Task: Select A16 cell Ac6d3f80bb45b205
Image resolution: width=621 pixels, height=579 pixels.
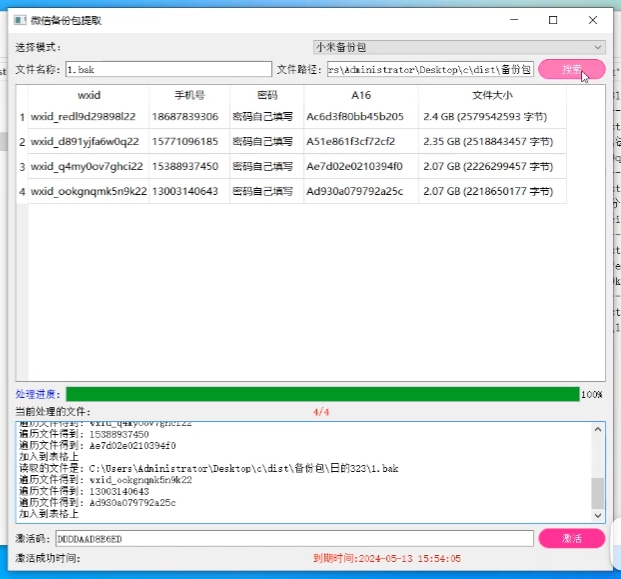Action: (x=361, y=116)
